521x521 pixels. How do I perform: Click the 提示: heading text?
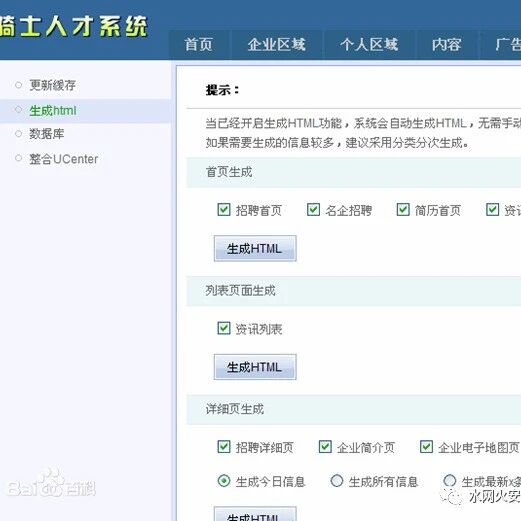pyautogui.click(x=222, y=90)
